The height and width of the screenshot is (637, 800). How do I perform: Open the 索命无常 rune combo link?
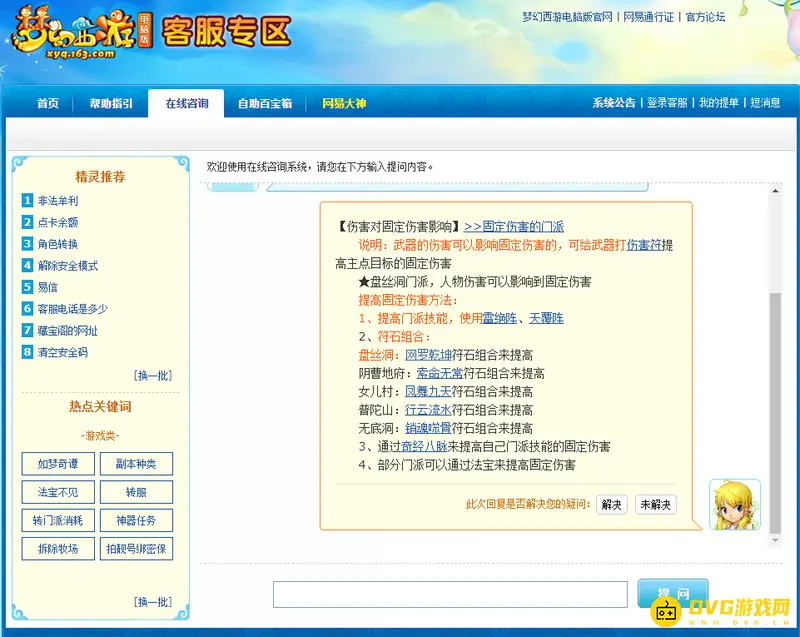click(x=440, y=373)
